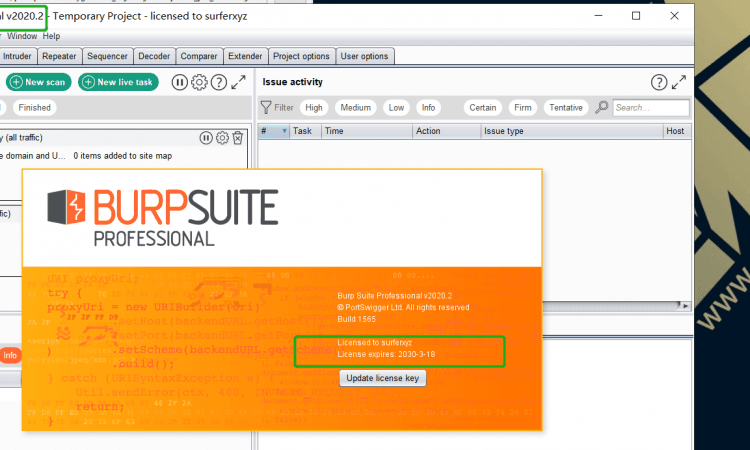Close the Burp Suite window

(x=674, y=16)
